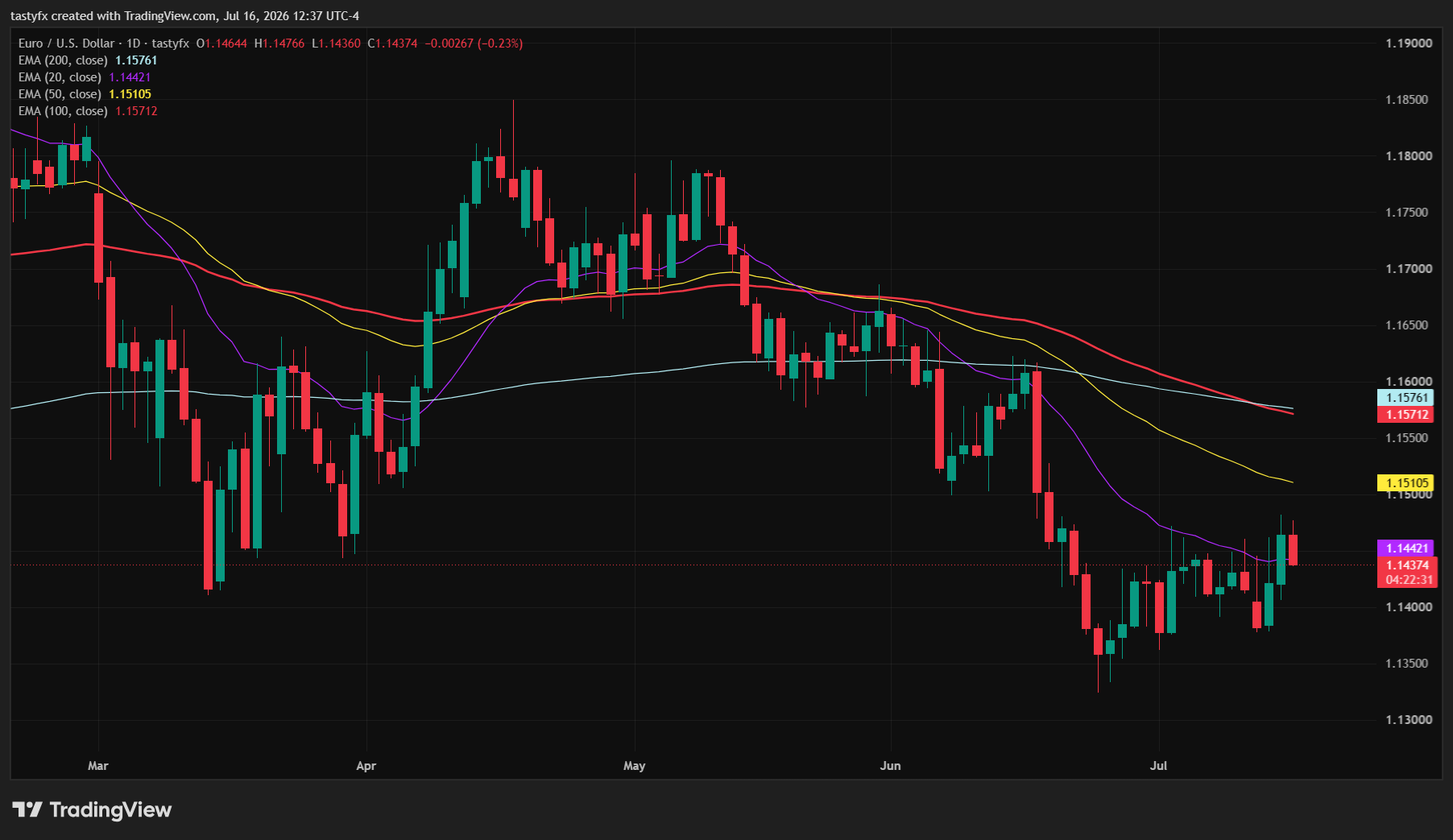Click the 1.14421 EMA 20 price label
The height and width of the screenshot is (840, 1453).
pos(1407,548)
